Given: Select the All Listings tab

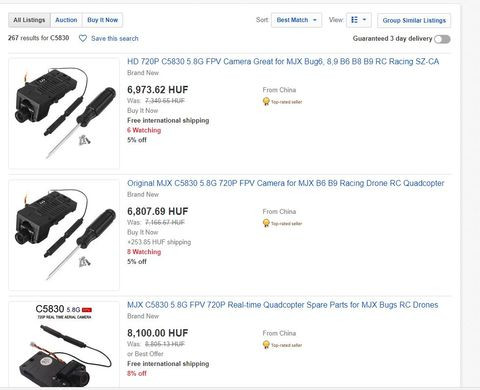Looking at the screenshot, I should coord(29,20).
